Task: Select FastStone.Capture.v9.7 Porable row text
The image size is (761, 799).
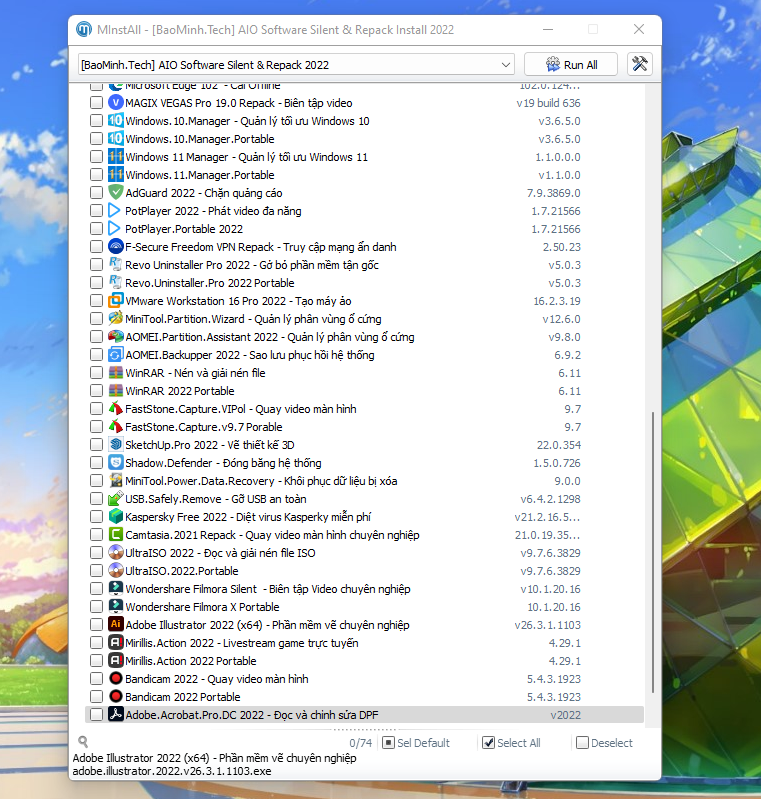Action: (204, 427)
